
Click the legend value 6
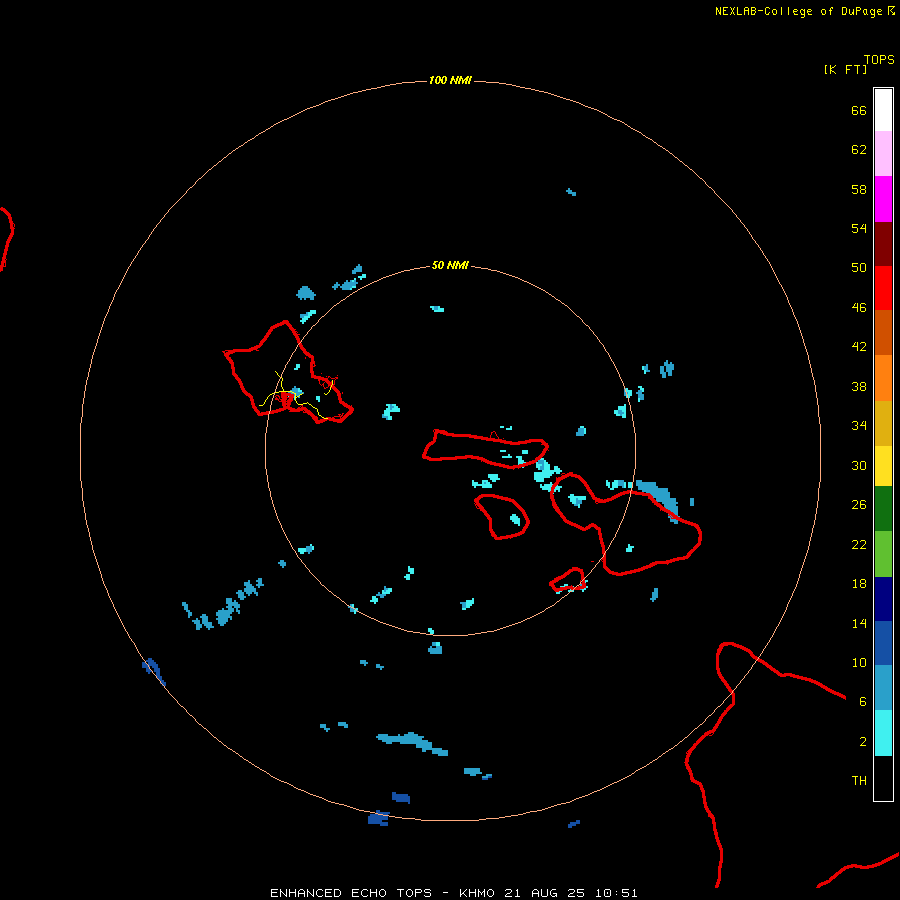863,701
